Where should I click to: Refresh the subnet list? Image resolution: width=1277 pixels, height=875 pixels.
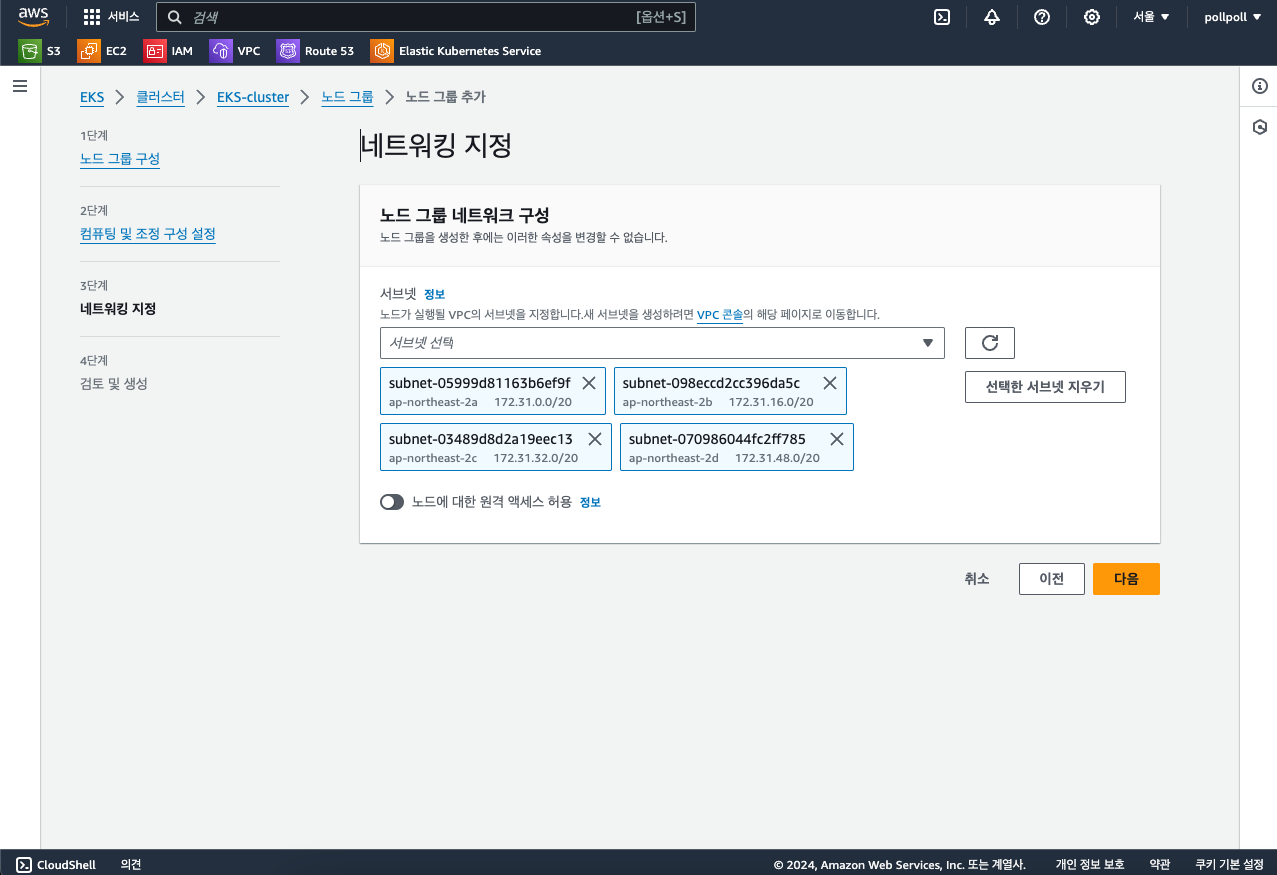click(x=990, y=343)
